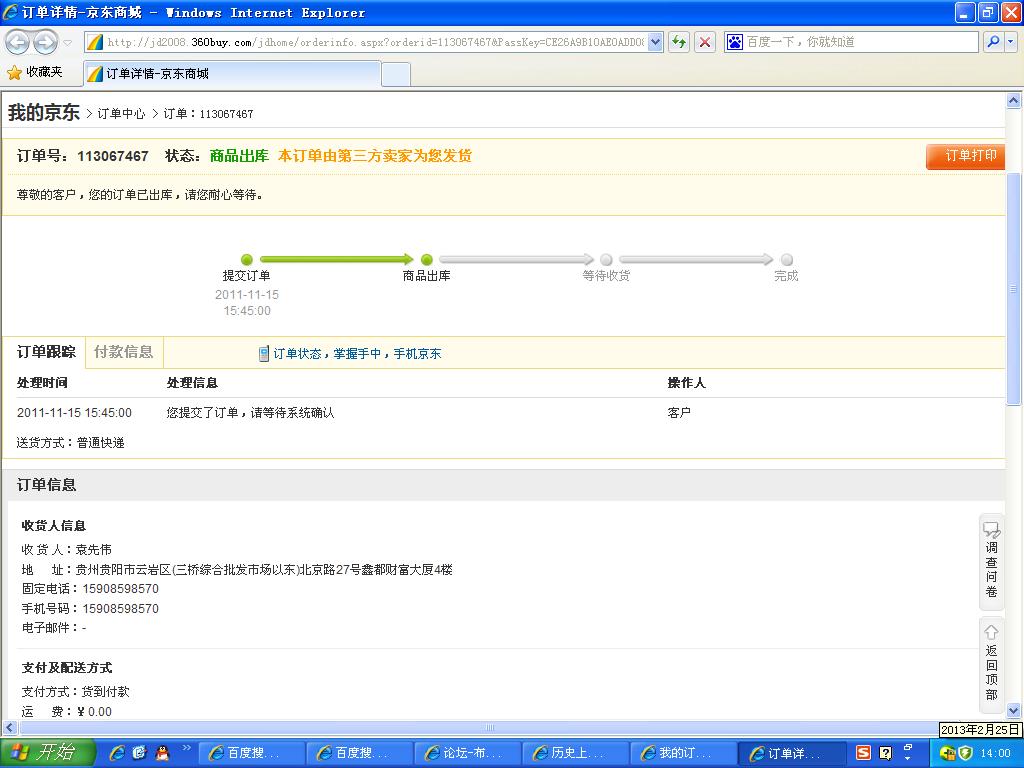Select the 订单详情-京东商城 browser tab
The image size is (1024, 768).
tap(232, 74)
